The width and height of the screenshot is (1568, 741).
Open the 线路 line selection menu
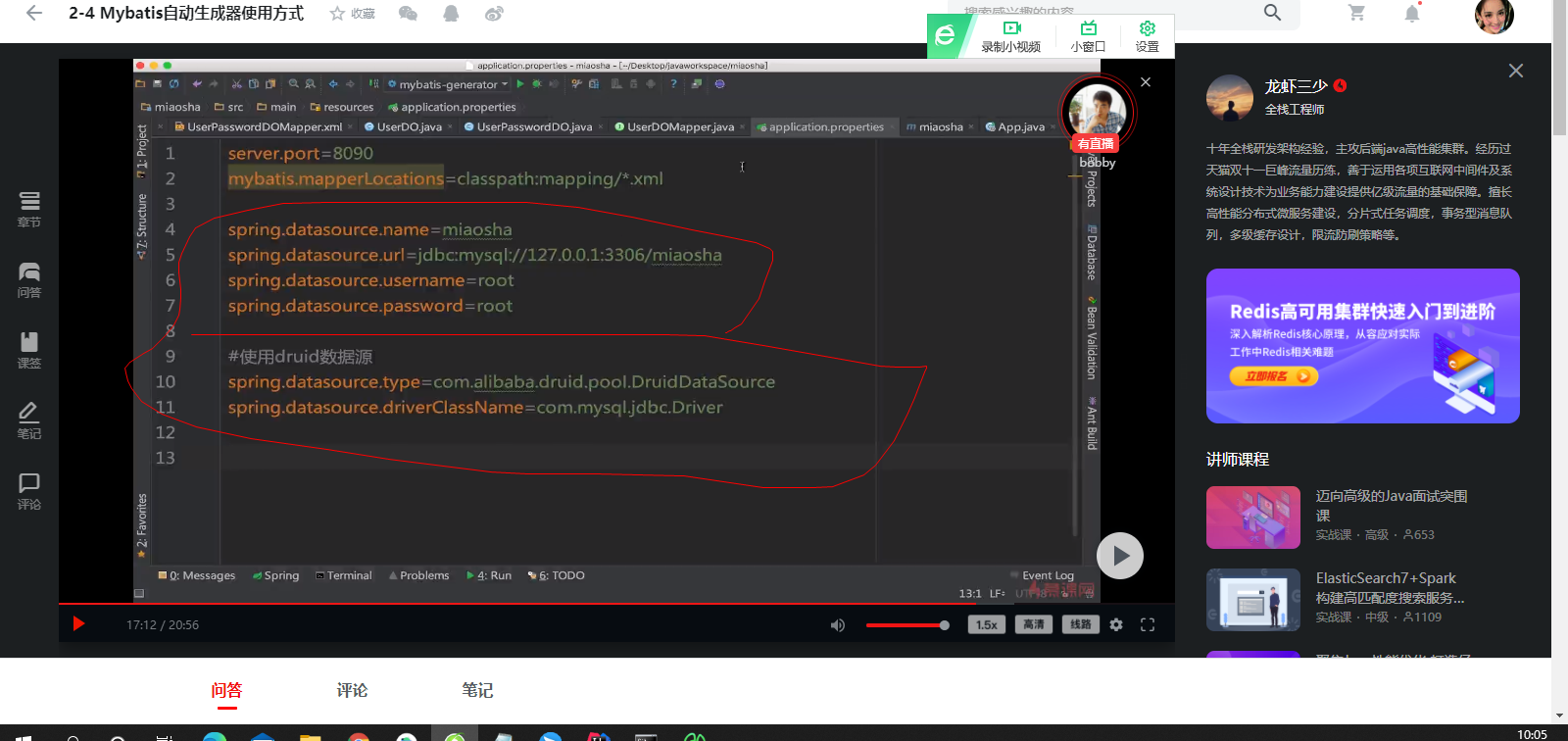pos(1080,624)
